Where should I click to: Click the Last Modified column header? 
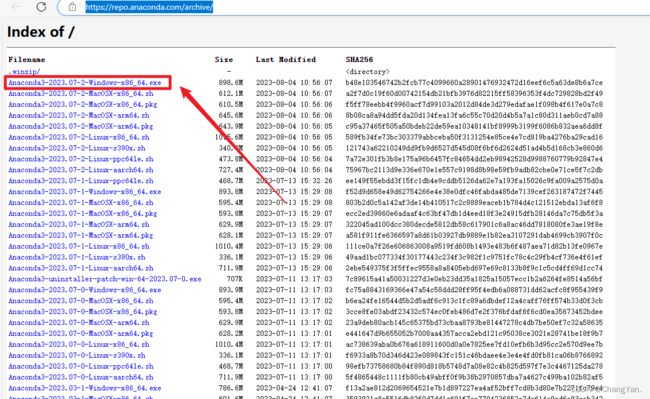(x=286, y=60)
